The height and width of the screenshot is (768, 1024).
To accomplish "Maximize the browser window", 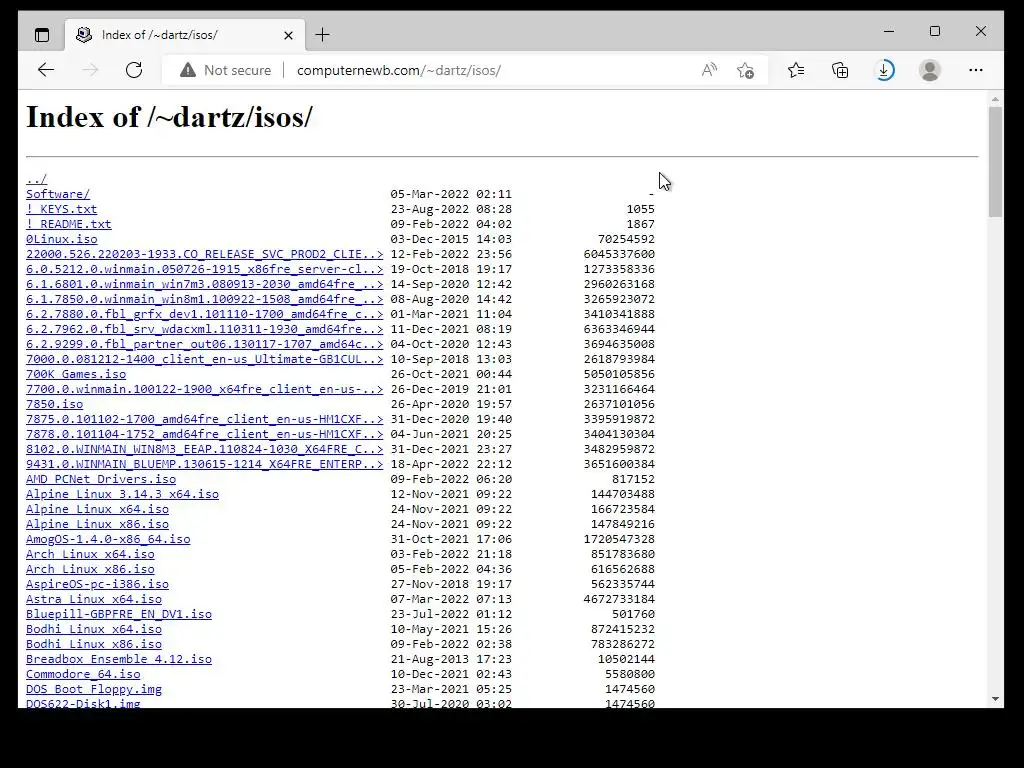I will coord(935,31).
